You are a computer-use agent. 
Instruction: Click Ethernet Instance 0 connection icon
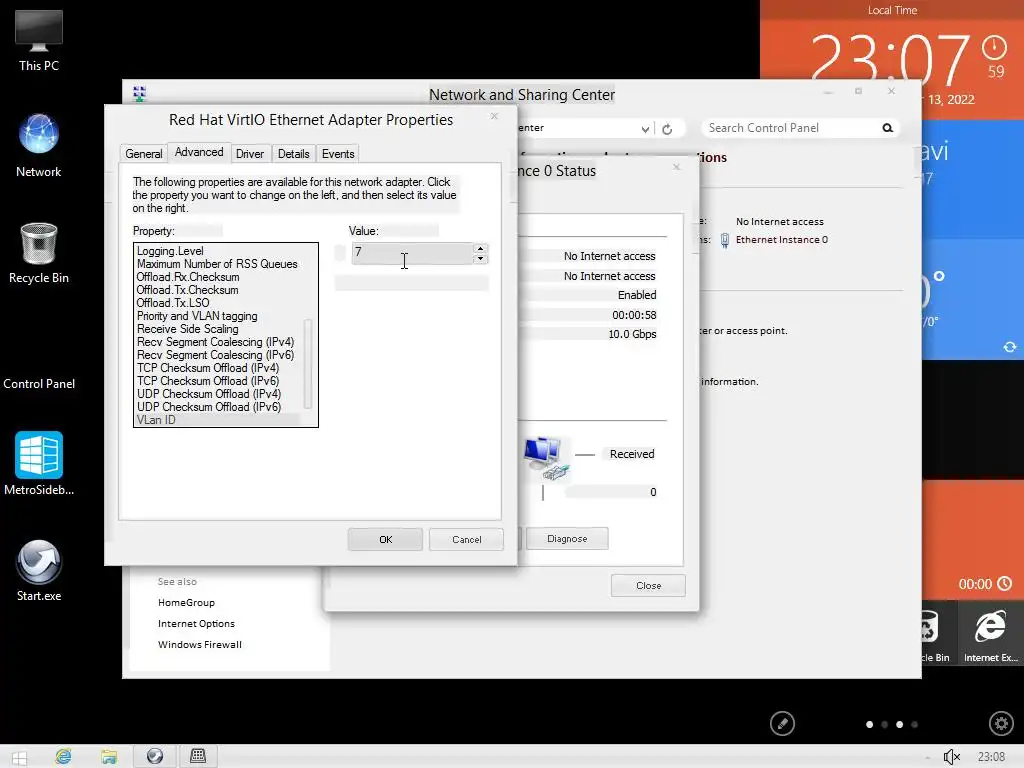click(724, 240)
